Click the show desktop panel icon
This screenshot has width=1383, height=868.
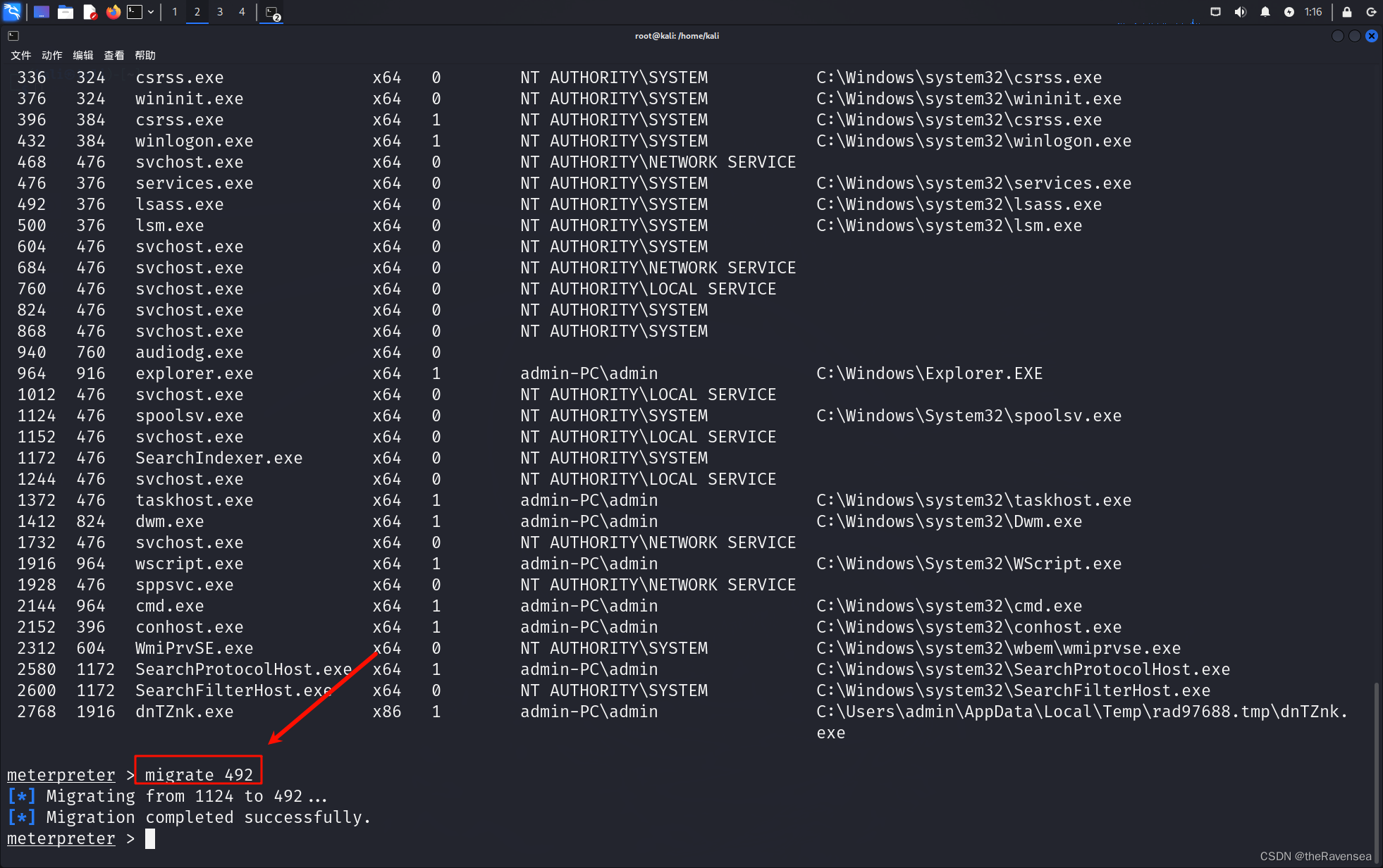(42, 12)
